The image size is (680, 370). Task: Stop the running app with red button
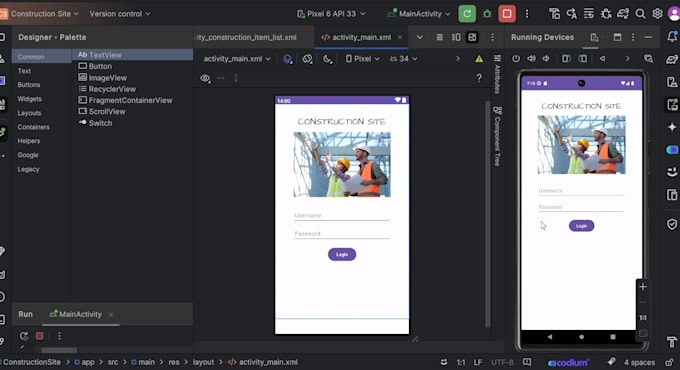point(507,14)
